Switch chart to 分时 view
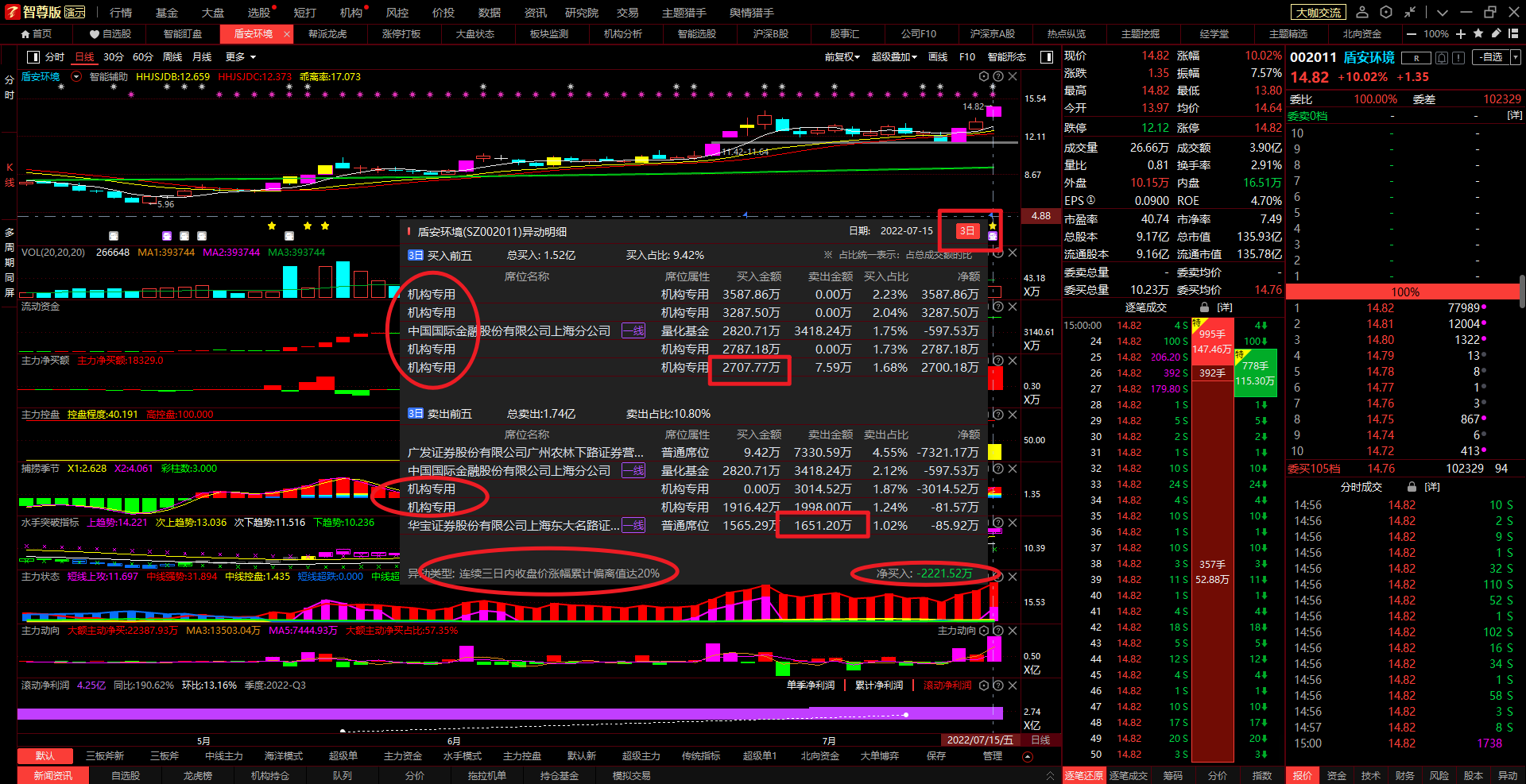The width and height of the screenshot is (1526, 784). (x=55, y=57)
